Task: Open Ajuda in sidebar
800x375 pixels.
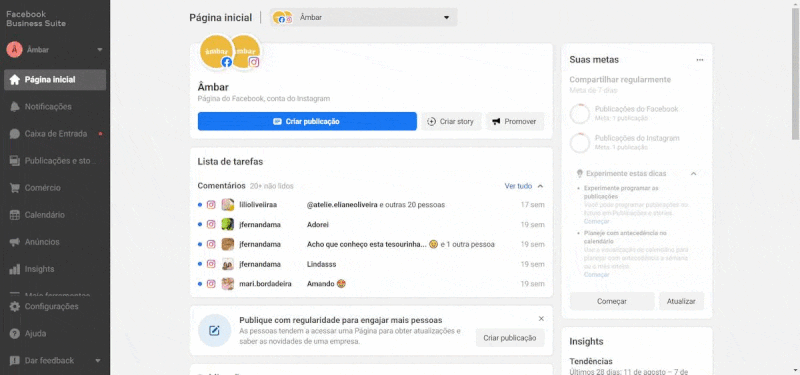Action: [55, 334]
